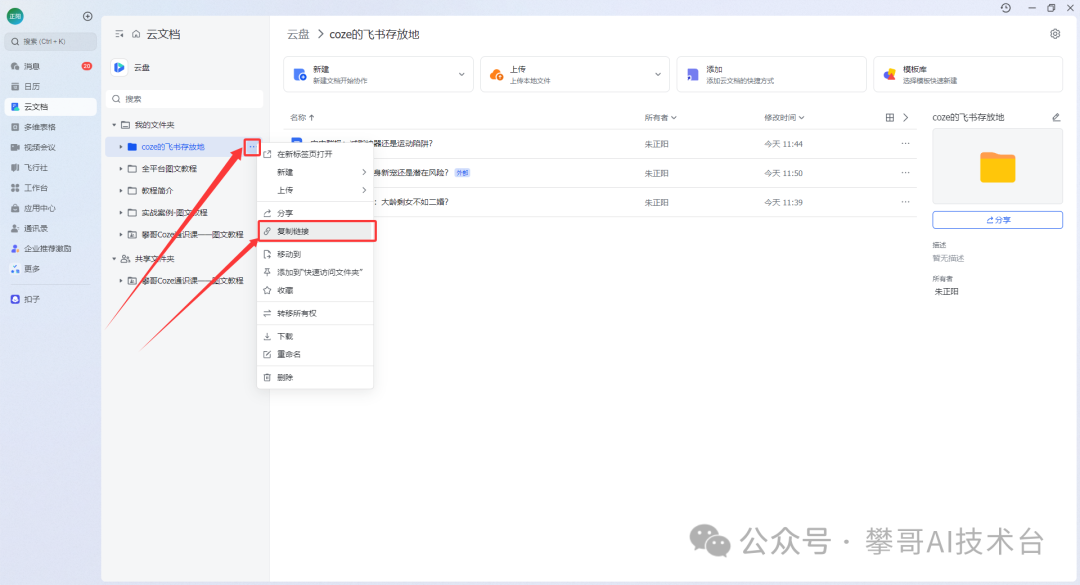This screenshot has height=585, width=1080.
Task: Expand coze的飞书存放地 folder arrow
Action: [x=121, y=147]
